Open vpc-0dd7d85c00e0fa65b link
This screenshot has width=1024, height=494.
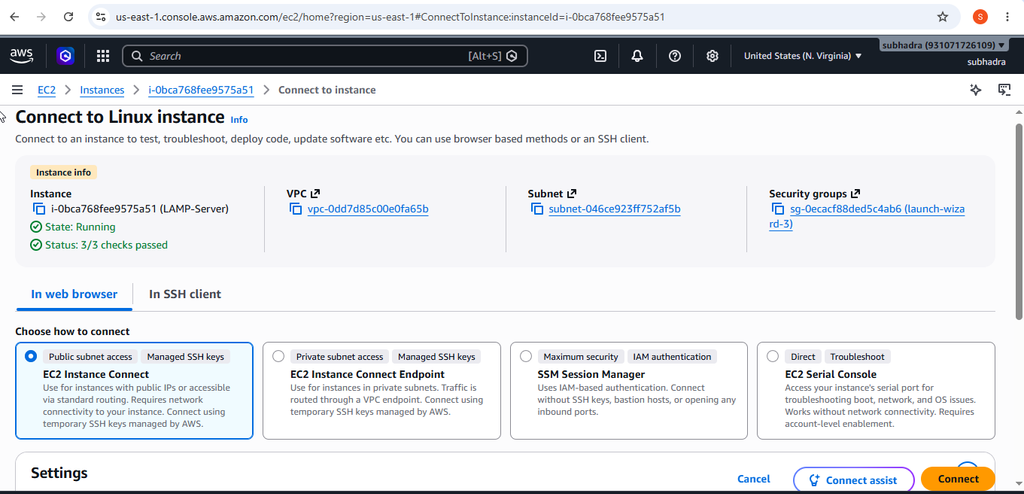[368, 209]
